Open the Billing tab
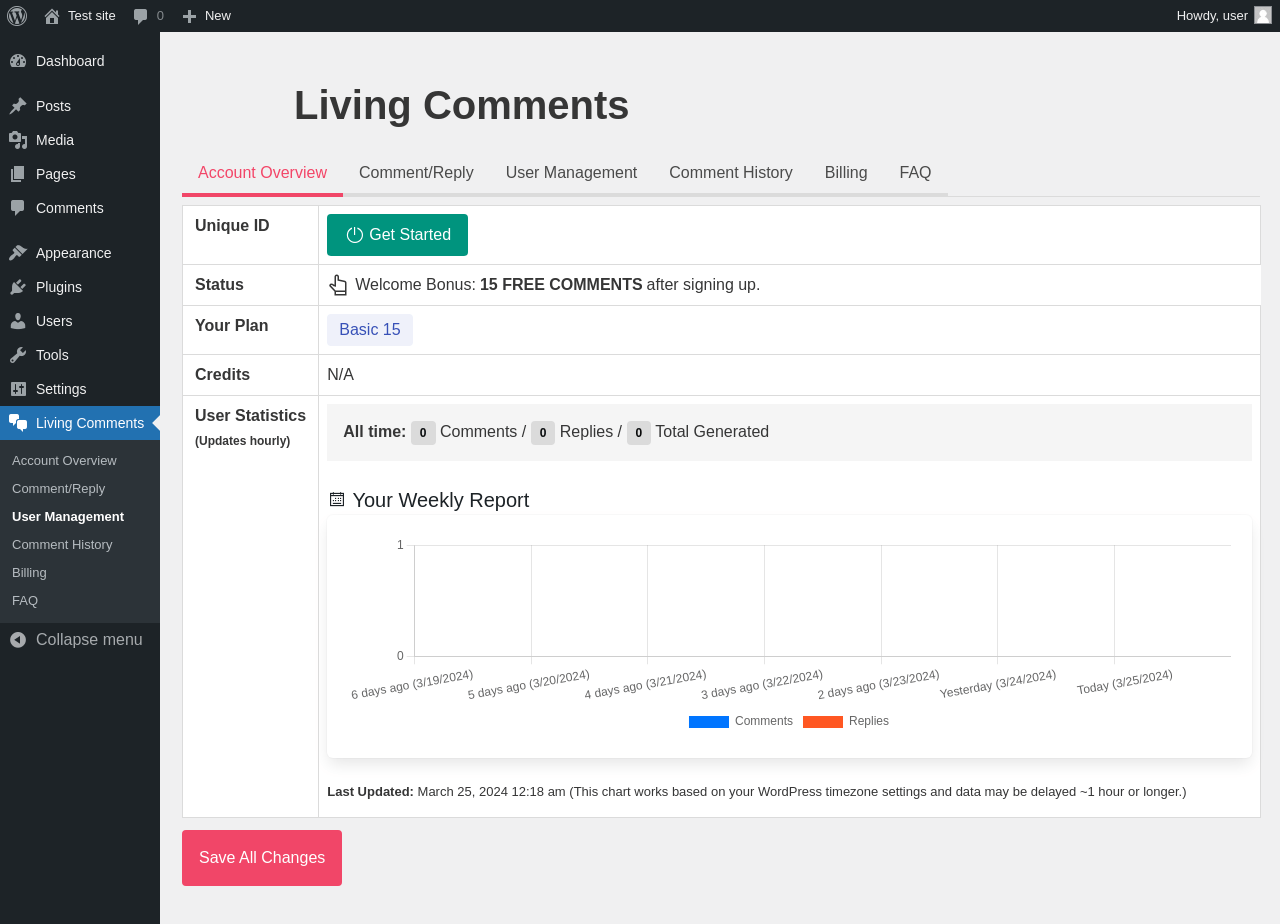Image resolution: width=1280 pixels, height=924 pixels. click(x=846, y=173)
